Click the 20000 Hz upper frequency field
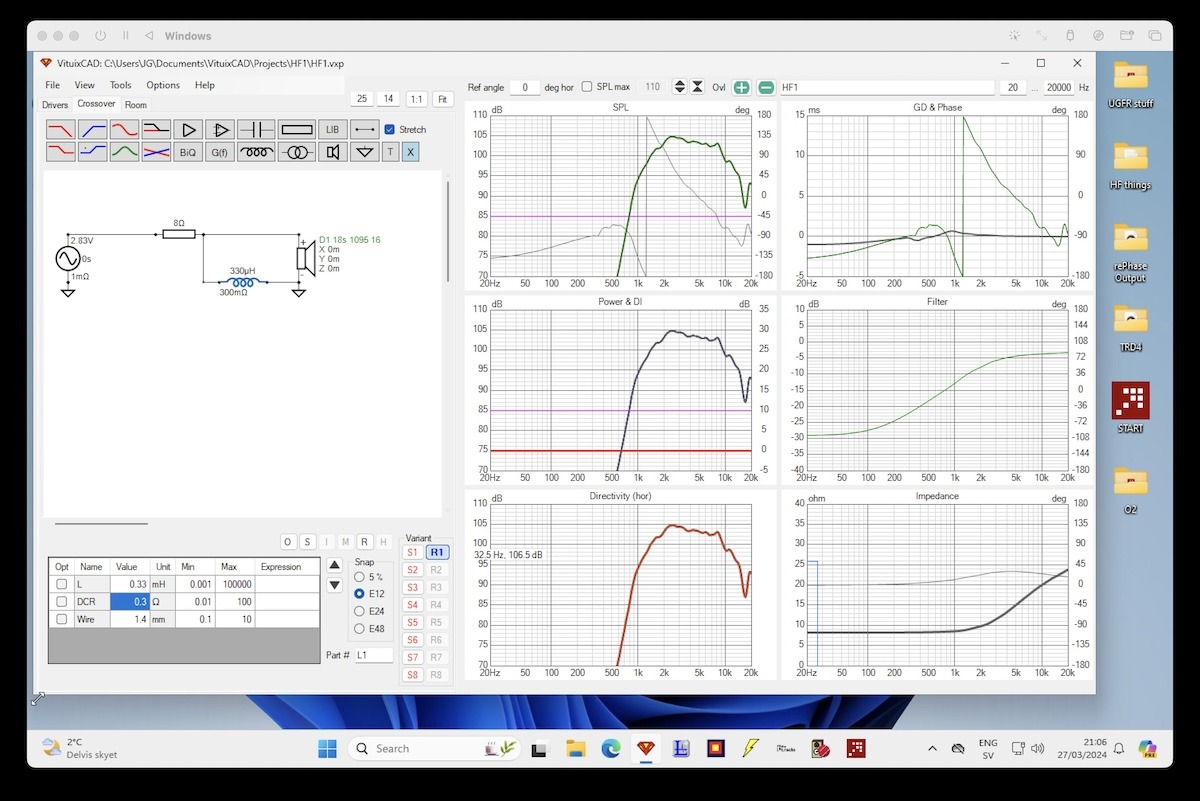Screen dimensions: 1200x801 (1058, 87)
